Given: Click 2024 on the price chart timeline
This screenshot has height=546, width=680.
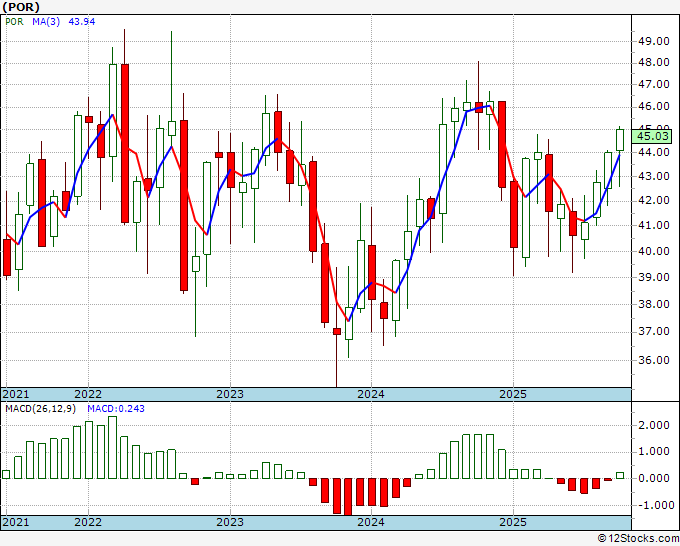Looking at the screenshot, I should tap(371, 394).
